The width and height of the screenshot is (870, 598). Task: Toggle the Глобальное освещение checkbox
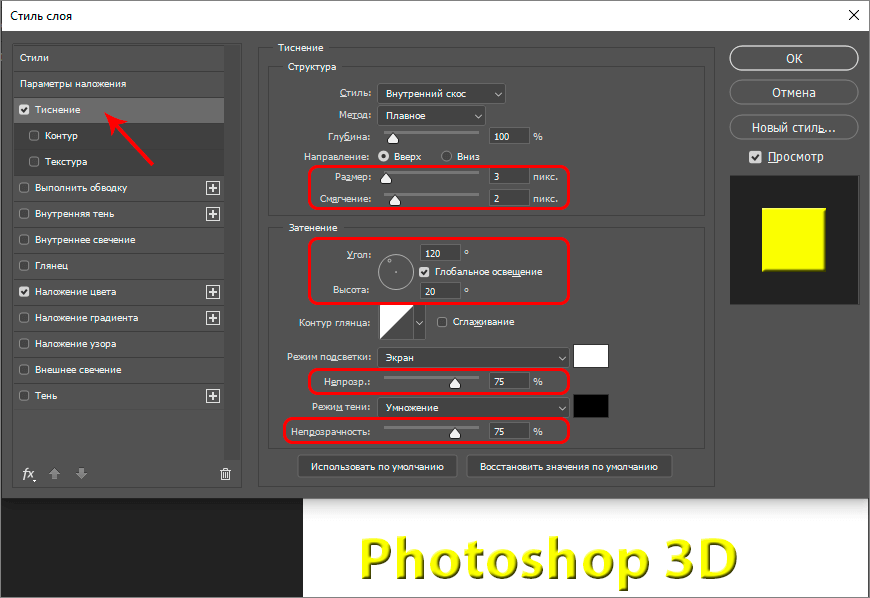pyautogui.click(x=425, y=272)
